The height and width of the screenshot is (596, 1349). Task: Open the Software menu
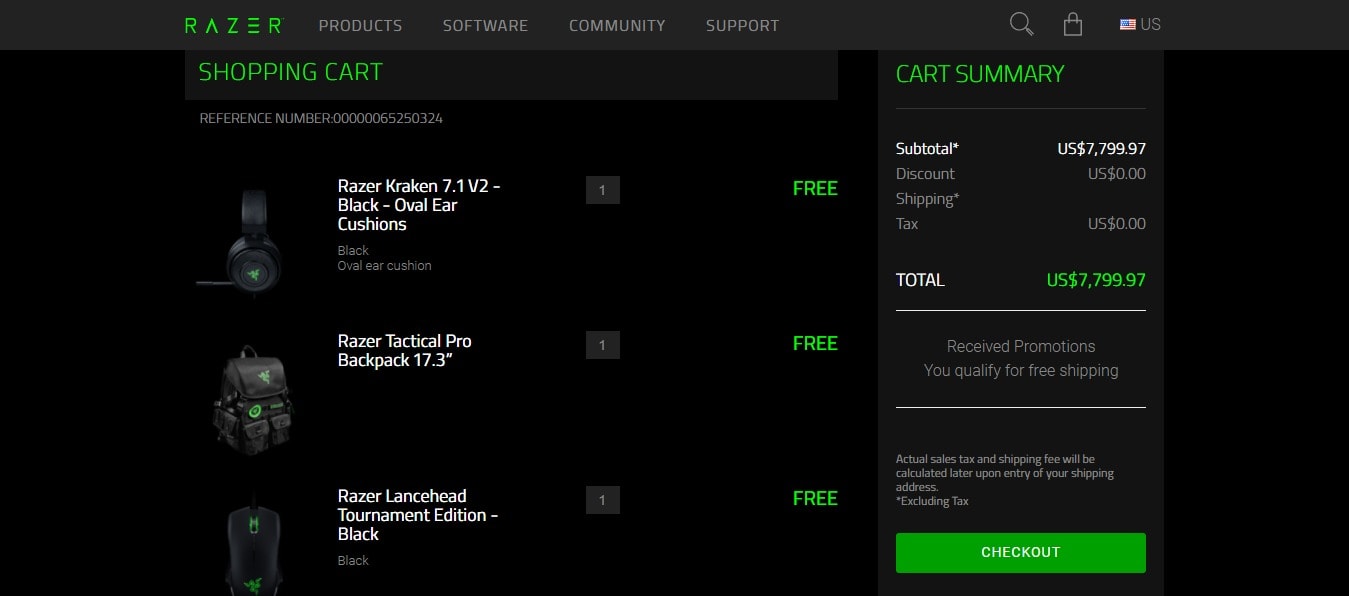(485, 25)
